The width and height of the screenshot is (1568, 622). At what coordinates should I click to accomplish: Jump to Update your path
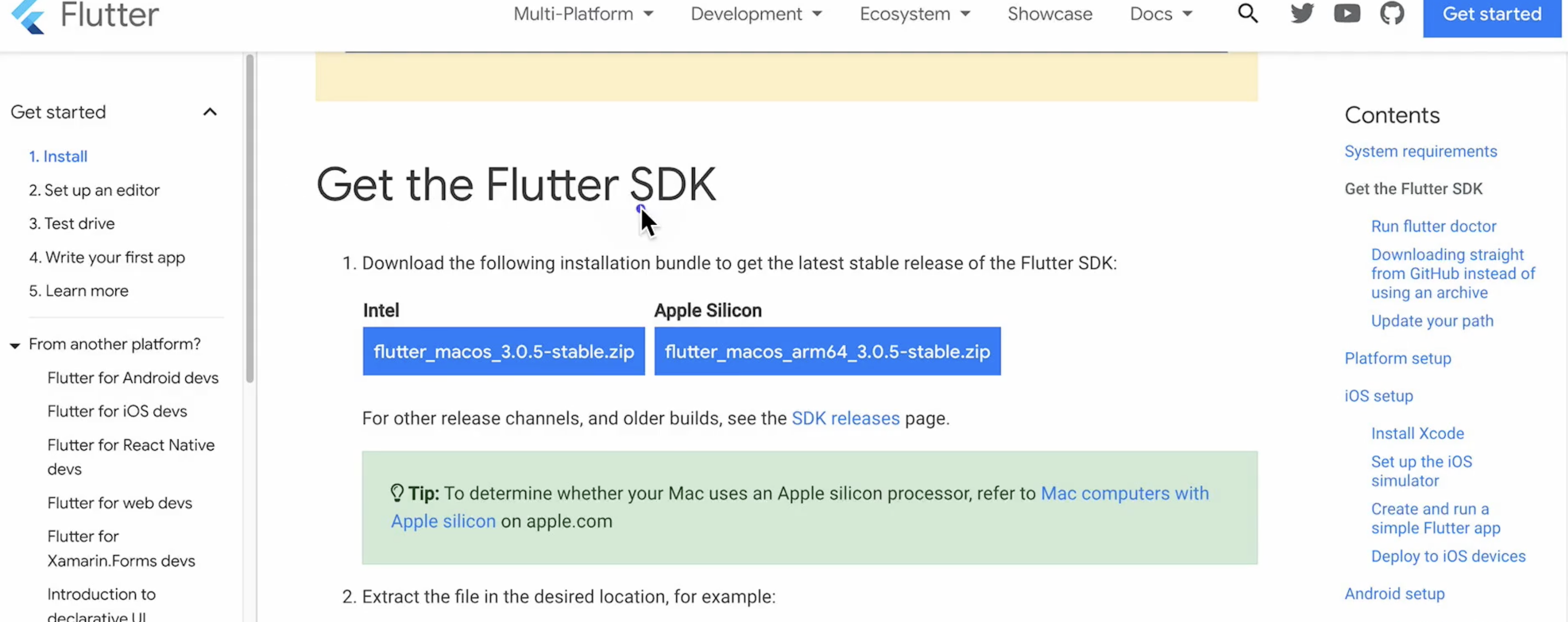(1432, 321)
